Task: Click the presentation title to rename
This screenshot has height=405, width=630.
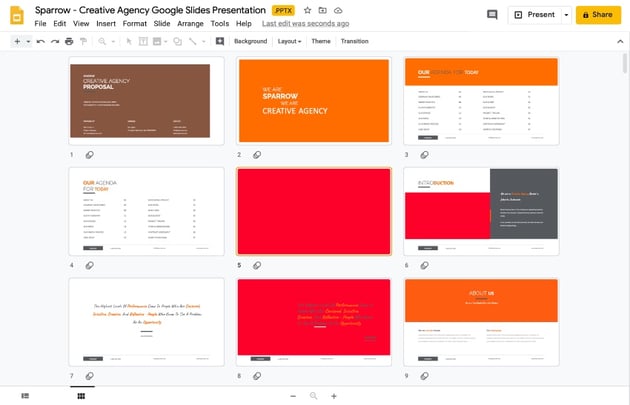Action: [150, 10]
